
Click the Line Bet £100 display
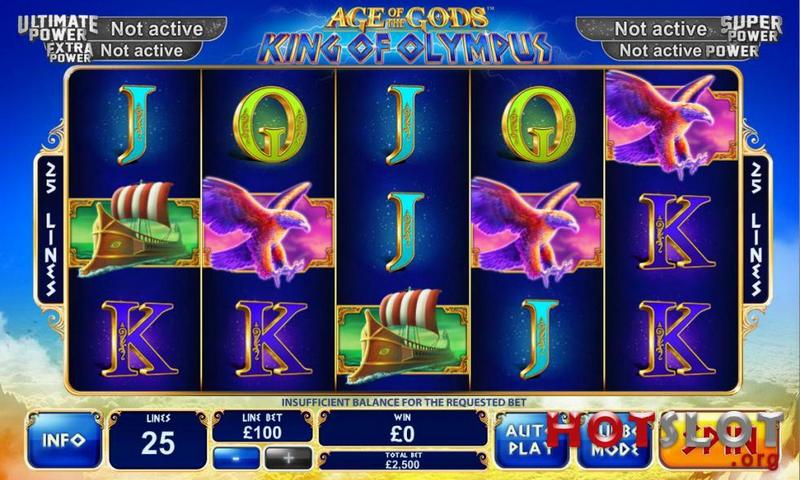point(262,427)
